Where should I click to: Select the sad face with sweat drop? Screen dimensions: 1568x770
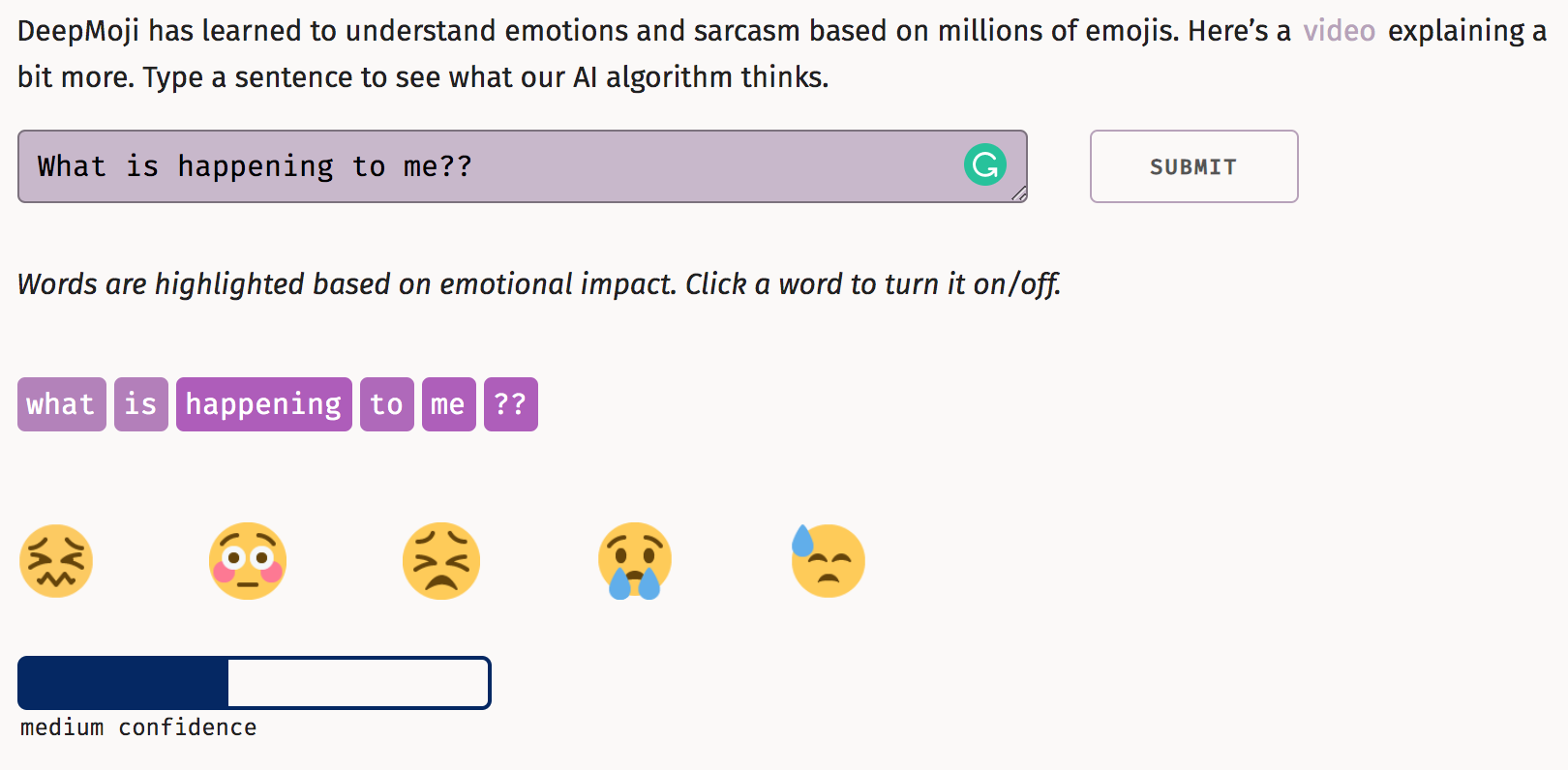(828, 561)
